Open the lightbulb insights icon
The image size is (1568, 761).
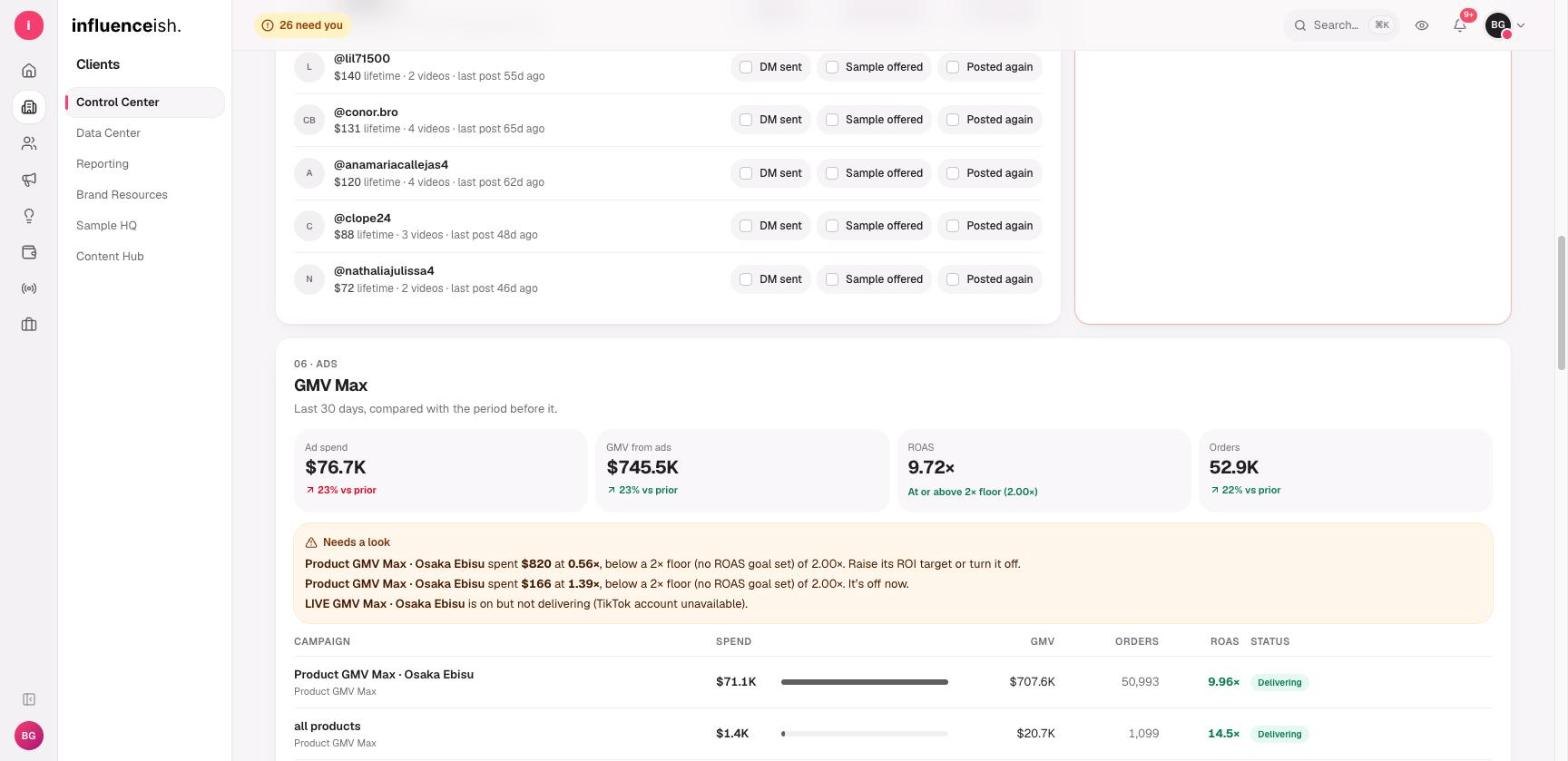point(29,216)
